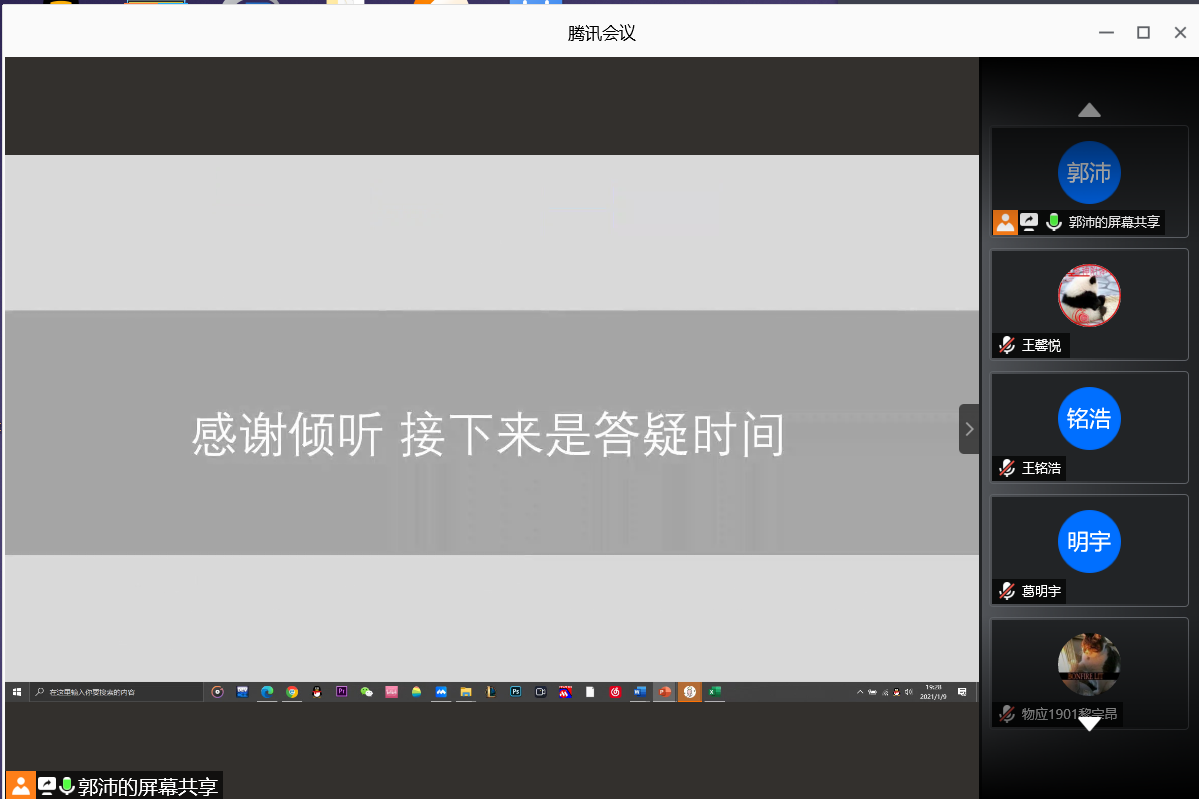This screenshot has height=799, width=1199.
Task: Click the orange presenter icon in bottom-left overlay
Action: 20,786
